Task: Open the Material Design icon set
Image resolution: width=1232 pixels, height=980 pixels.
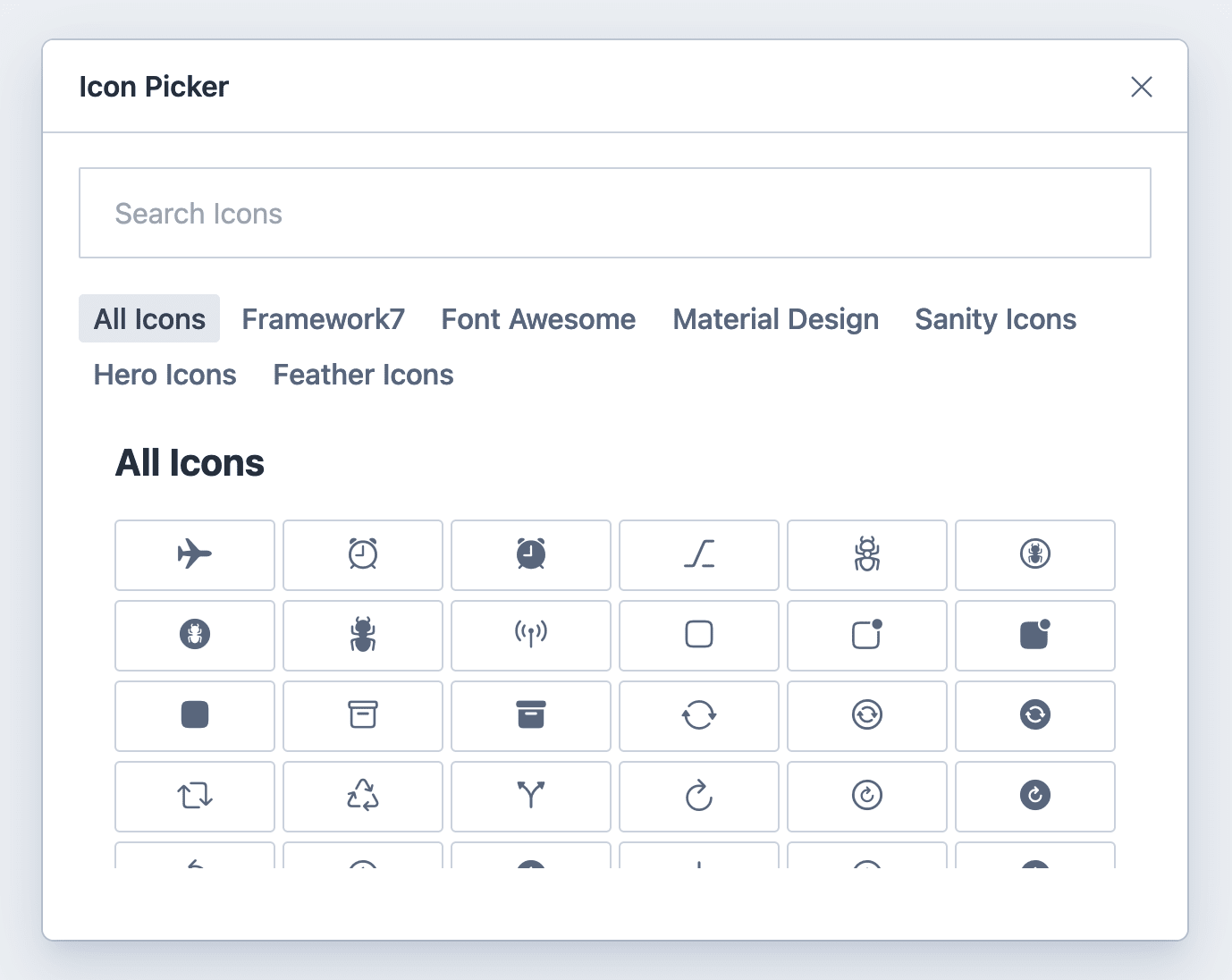Action: point(775,319)
